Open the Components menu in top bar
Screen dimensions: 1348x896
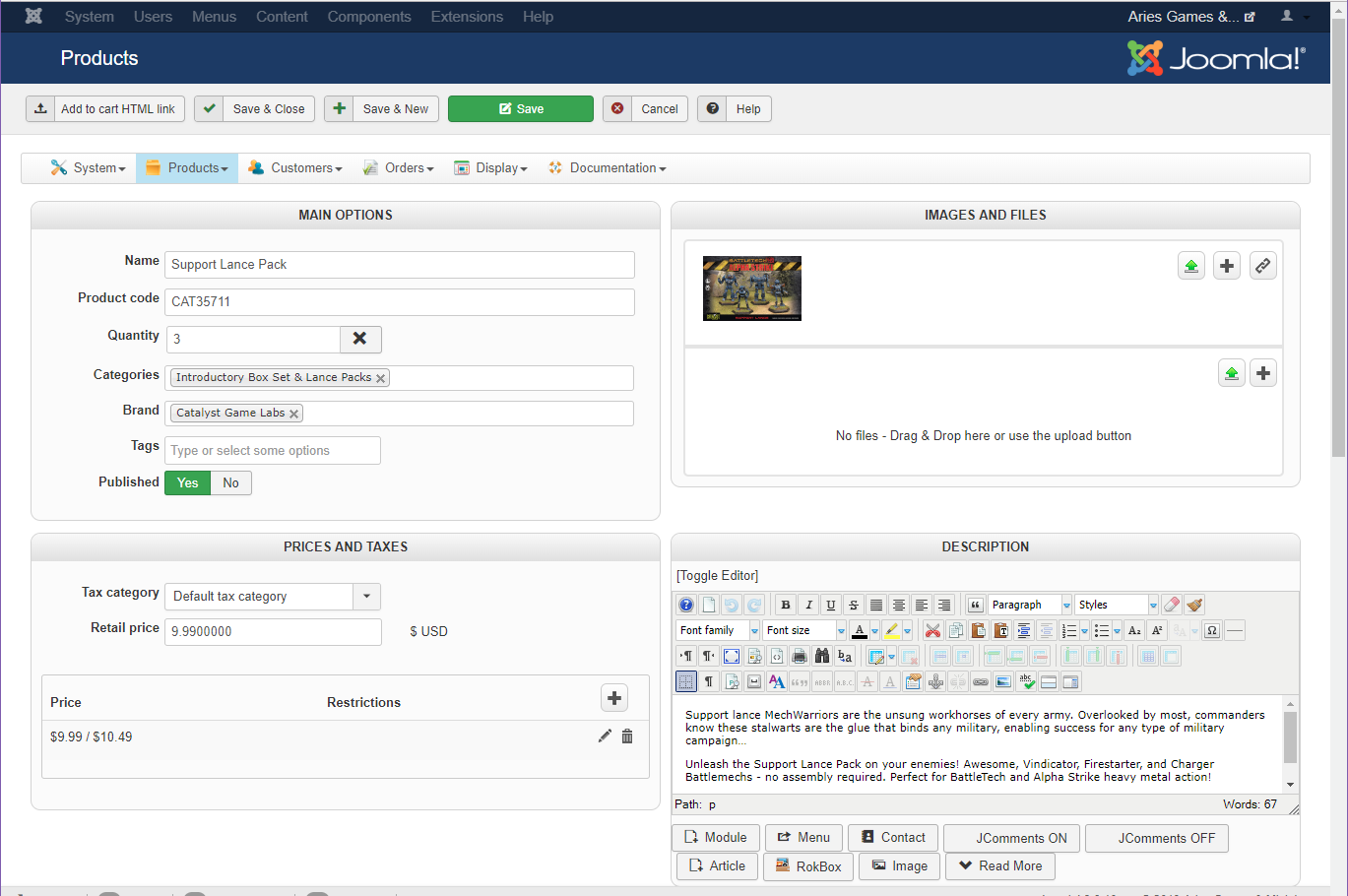tap(369, 17)
